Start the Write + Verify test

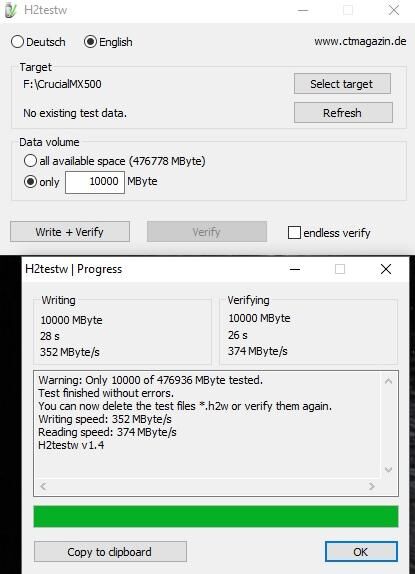[x=70, y=232]
